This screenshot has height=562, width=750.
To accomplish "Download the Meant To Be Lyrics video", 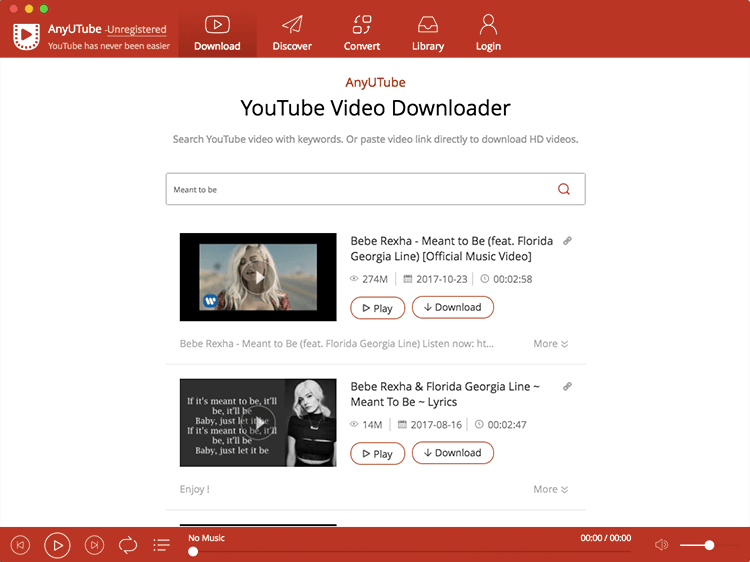I will click(x=452, y=452).
